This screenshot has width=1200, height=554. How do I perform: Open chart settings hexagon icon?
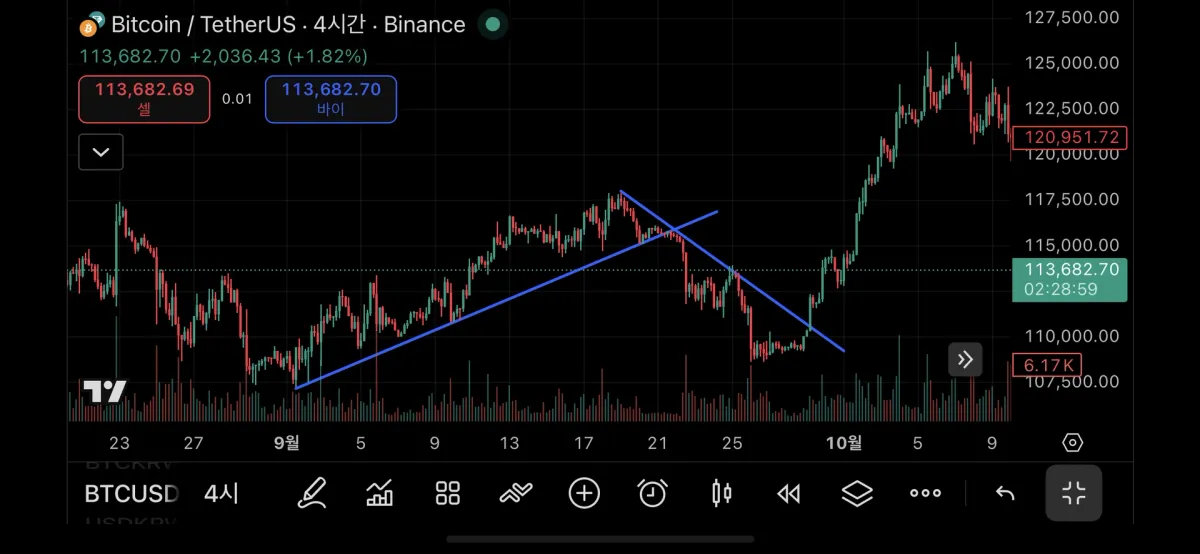(x=1072, y=442)
